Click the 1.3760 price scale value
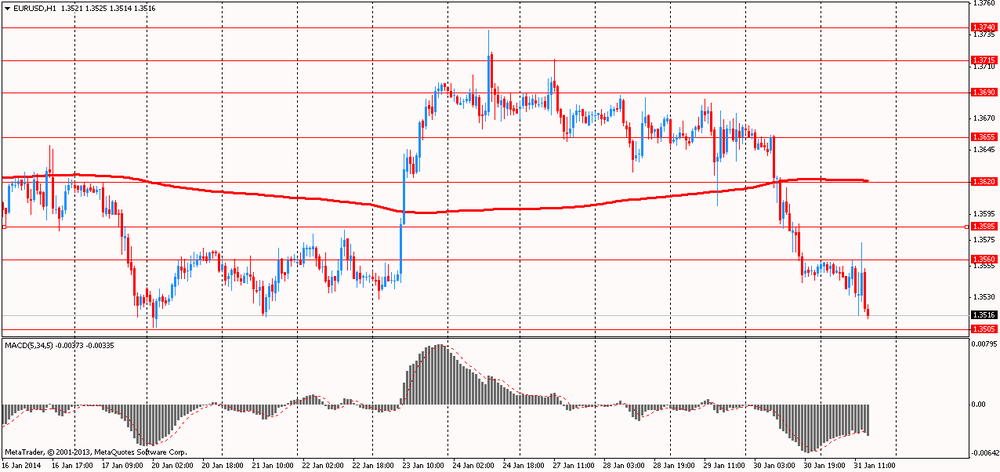The height and width of the screenshot is (472, 1000). [x=983, y=3]
